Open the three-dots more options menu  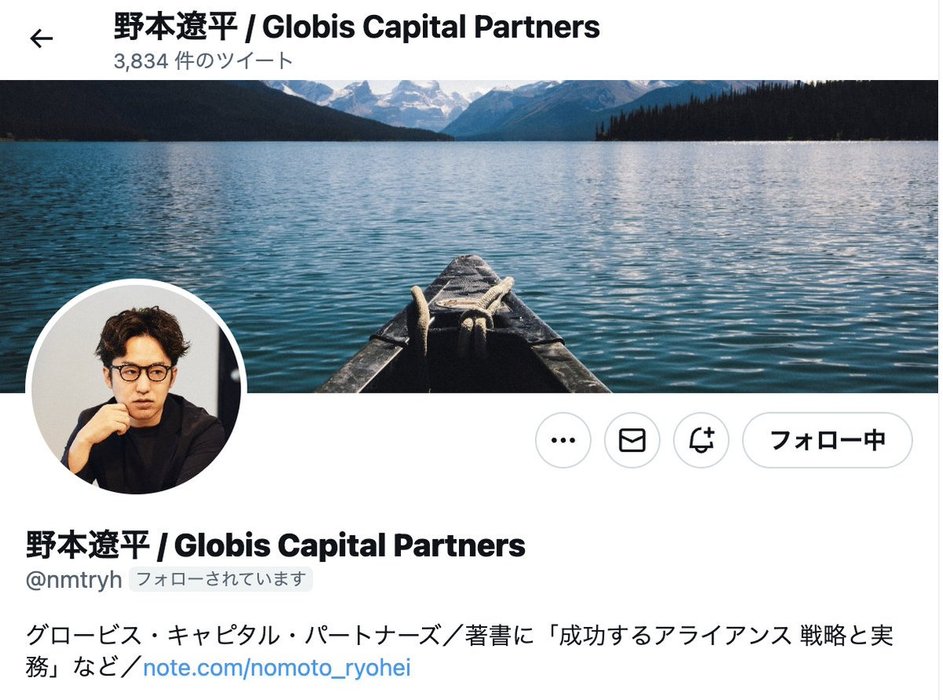(x=563, y=440)
